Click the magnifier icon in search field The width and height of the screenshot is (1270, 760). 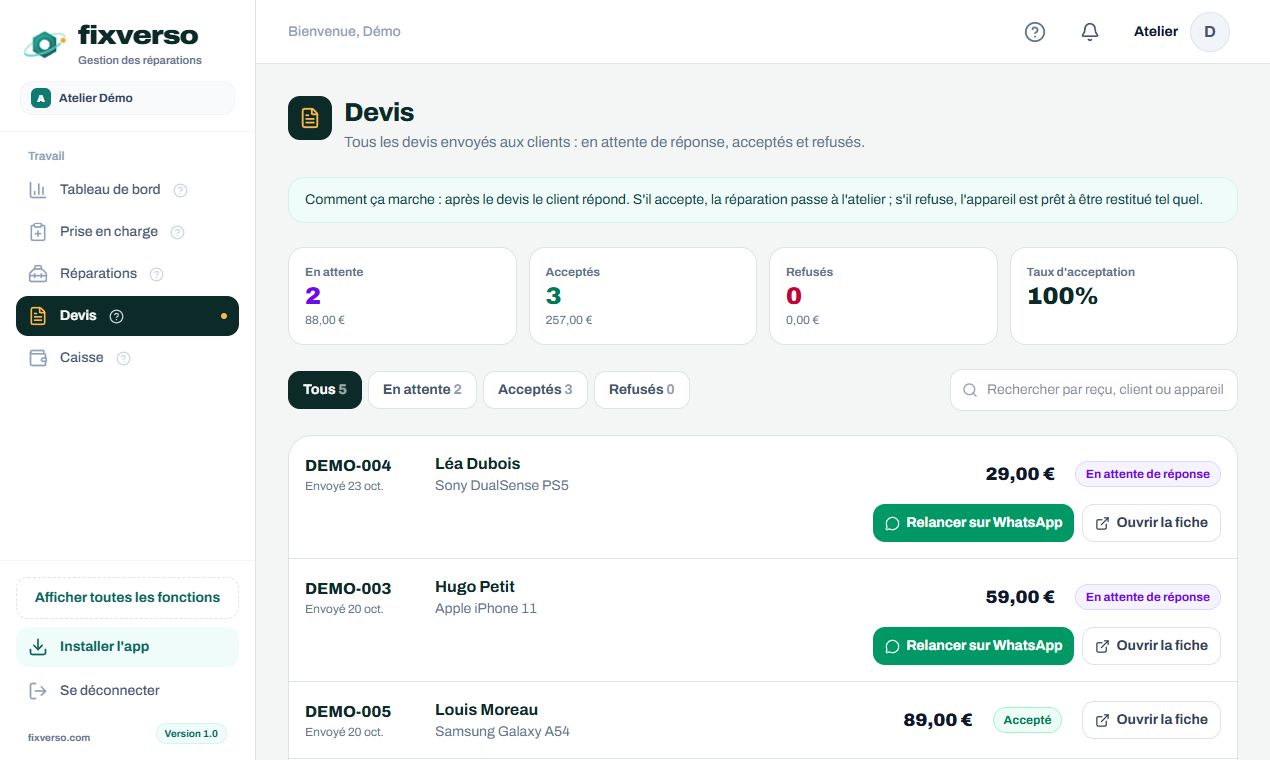pyautogui.click(x=969, y=390)
